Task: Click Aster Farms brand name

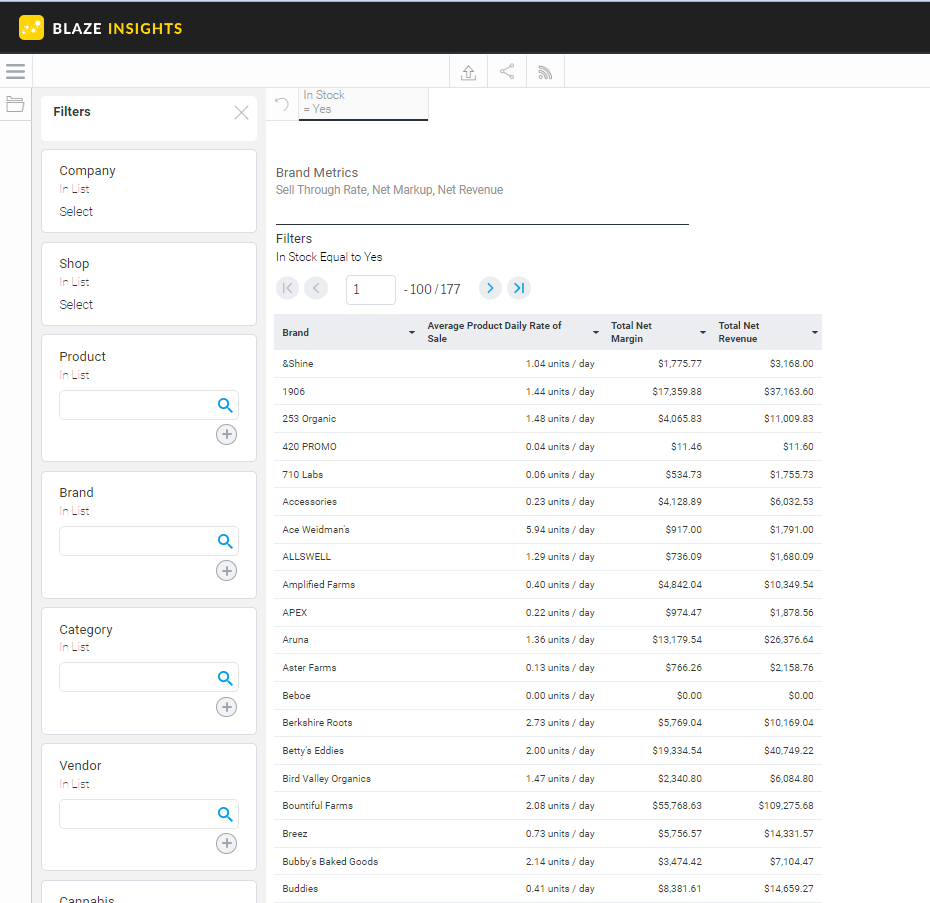Action: (309, 667)
